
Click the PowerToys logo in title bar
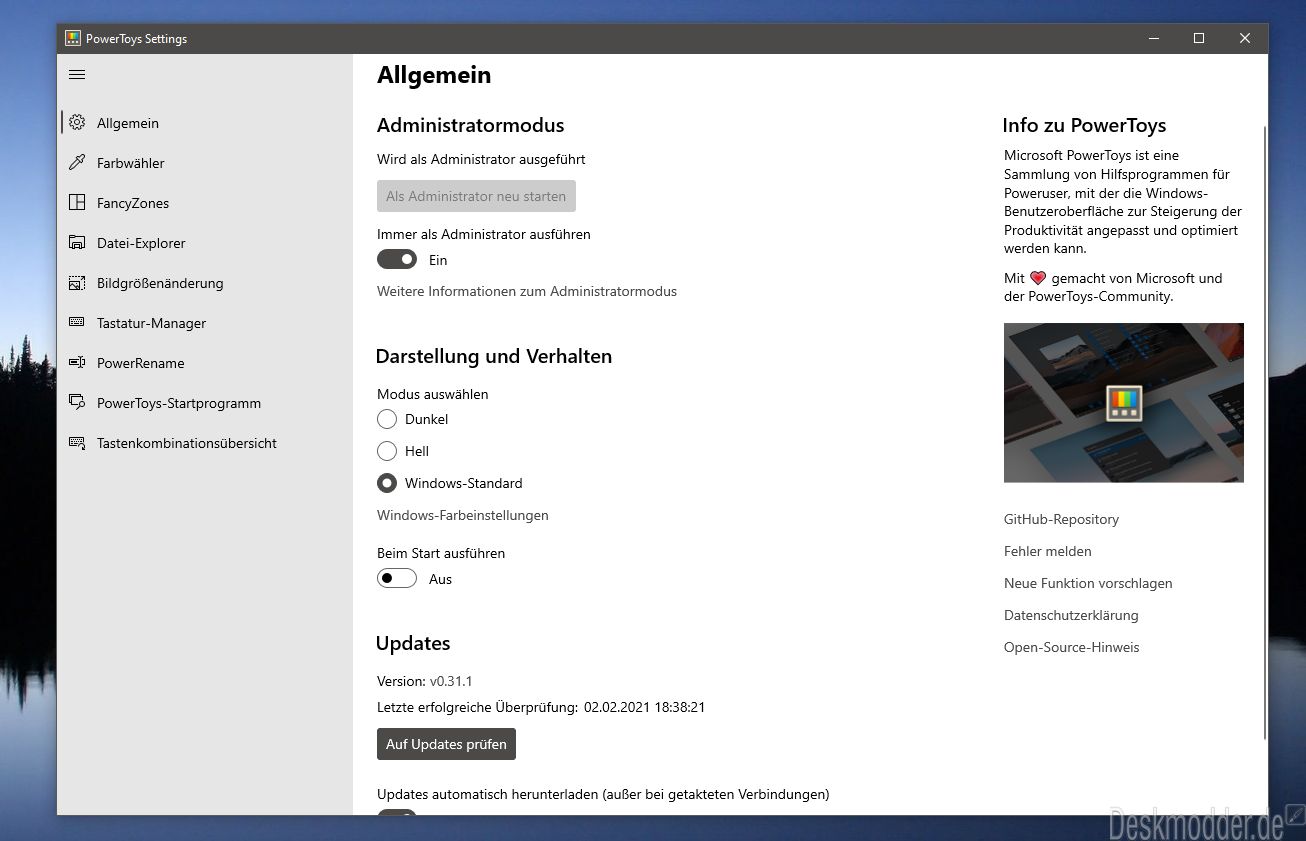coord(73,38)
